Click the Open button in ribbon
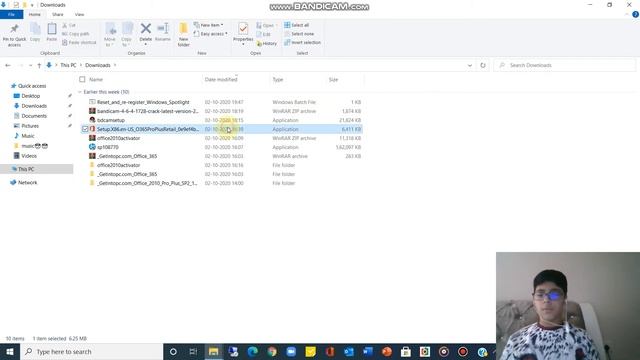The image size is (640, 360). (267, 25)
